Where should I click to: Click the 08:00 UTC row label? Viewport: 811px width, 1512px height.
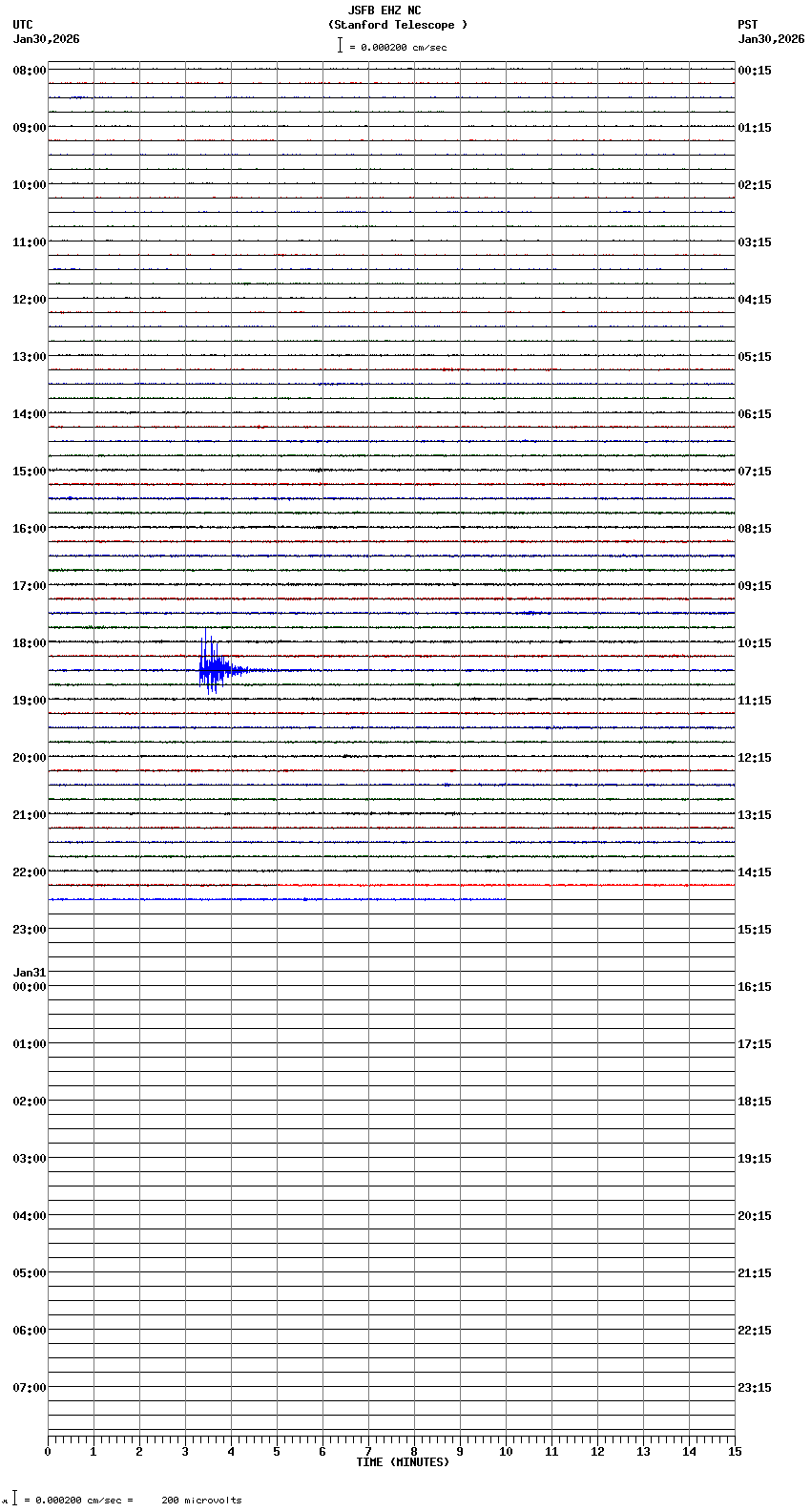tap(29, 71)
